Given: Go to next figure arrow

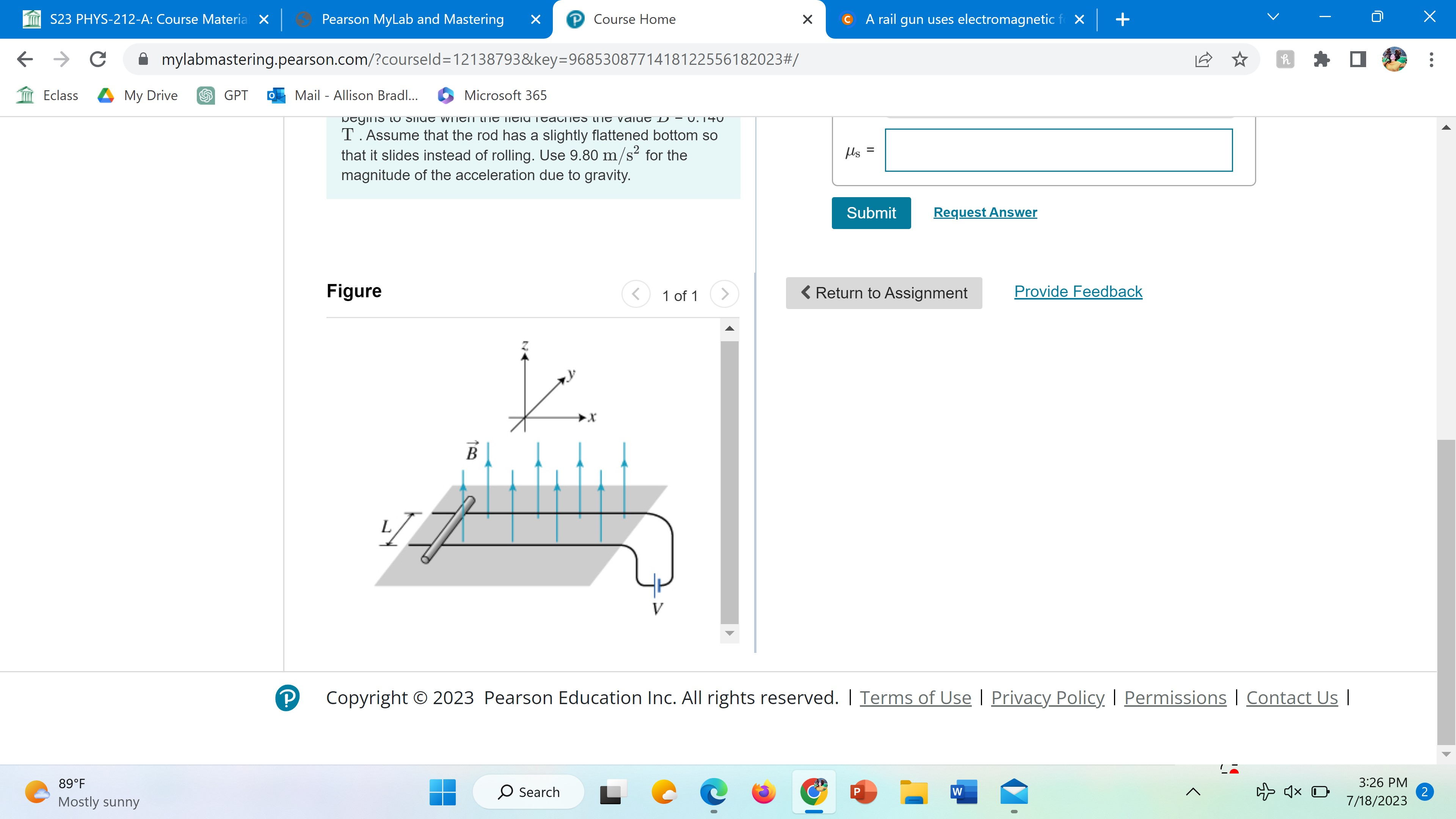Looking at the screenshot, I should (725, 294).
